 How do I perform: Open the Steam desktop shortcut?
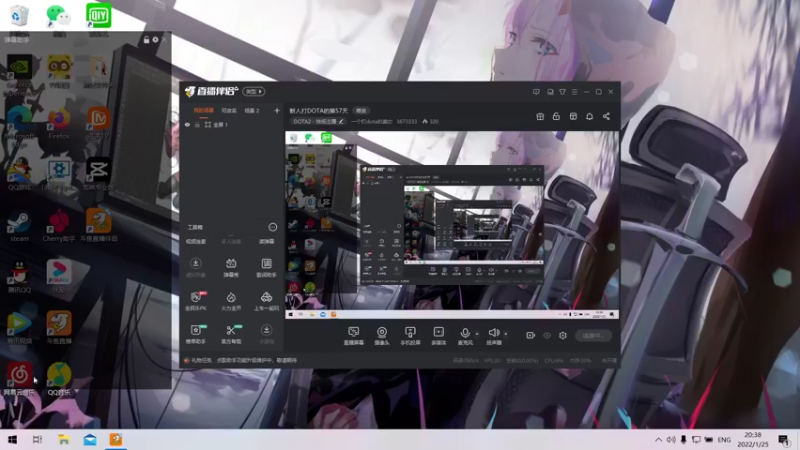[19, 226]
